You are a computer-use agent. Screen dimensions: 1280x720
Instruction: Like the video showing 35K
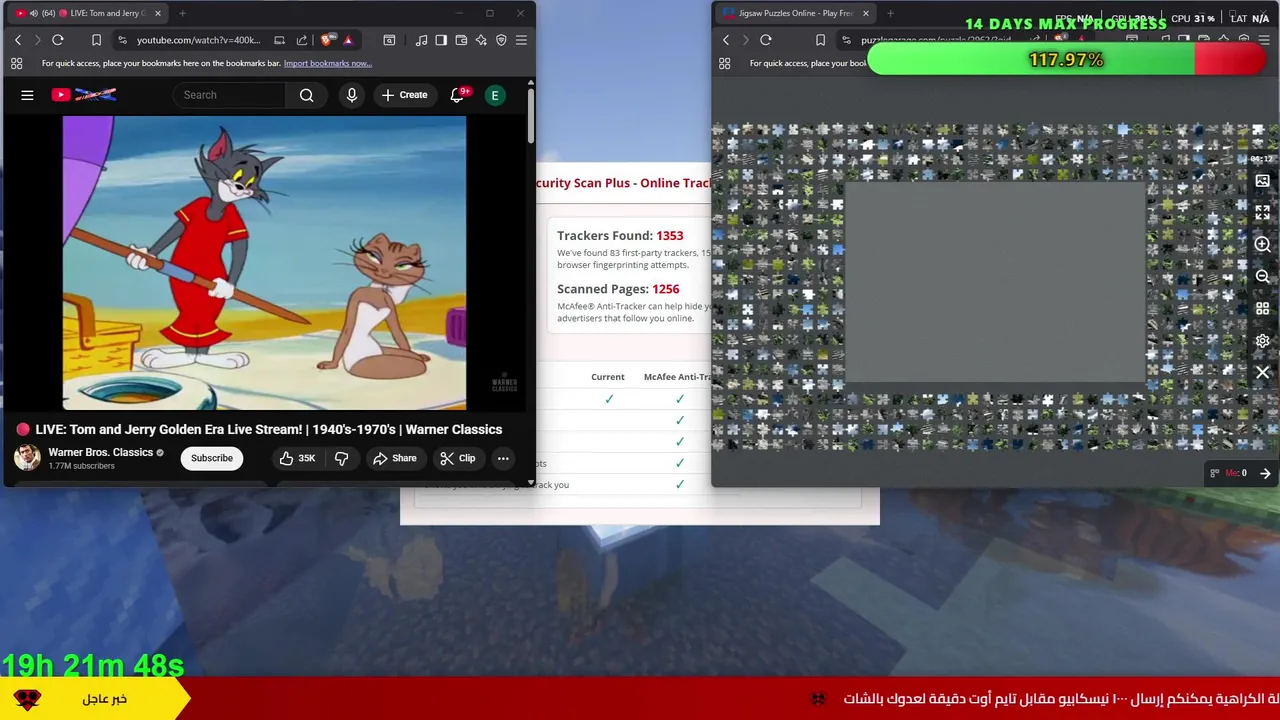coord(298,458)
